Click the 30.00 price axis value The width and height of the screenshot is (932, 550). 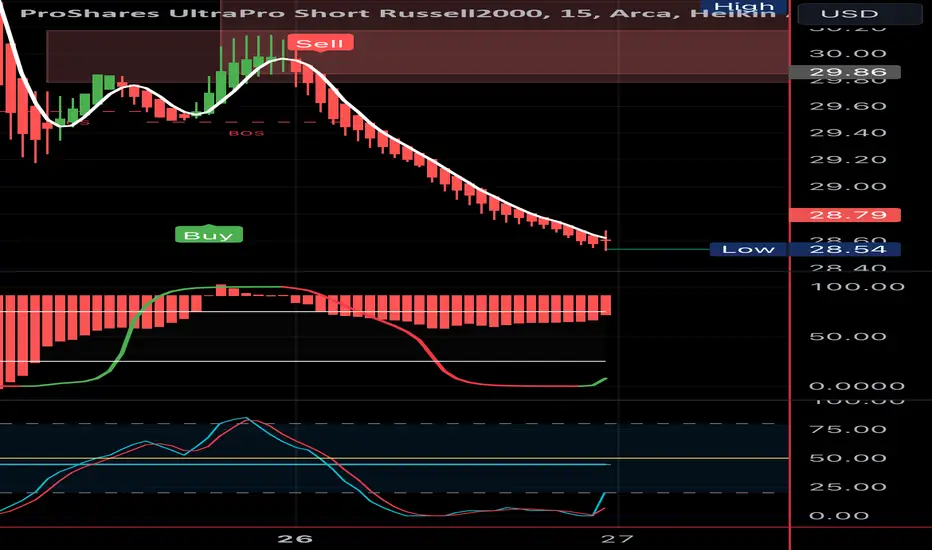tap(848, 54)
